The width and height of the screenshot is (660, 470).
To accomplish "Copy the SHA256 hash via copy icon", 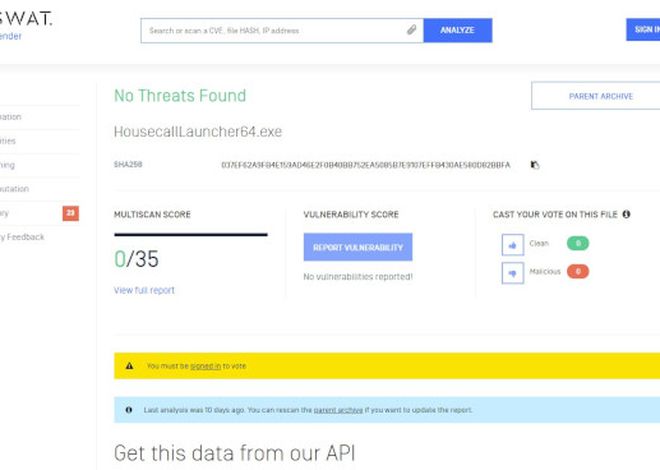I will (x=535, y=165).
